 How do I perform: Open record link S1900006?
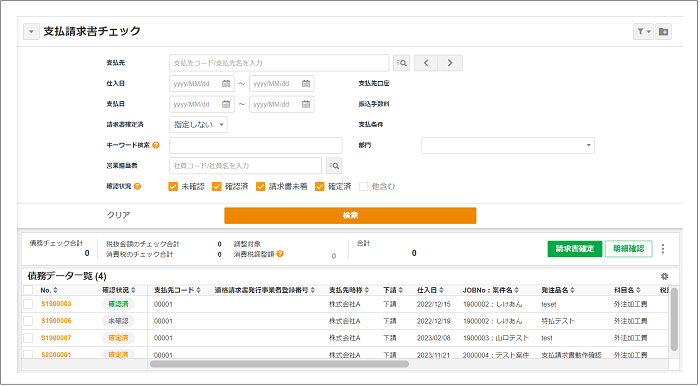coord(56,321)
